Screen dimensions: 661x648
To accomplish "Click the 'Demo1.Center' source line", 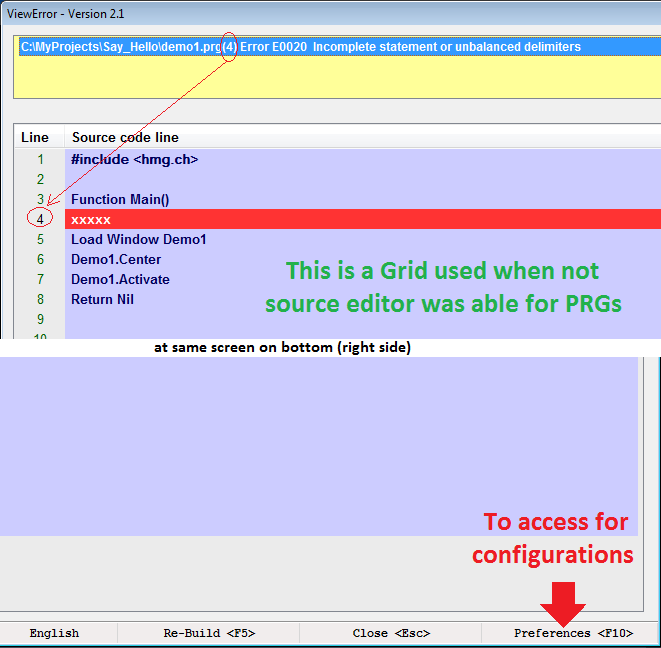I will point(116,259).
